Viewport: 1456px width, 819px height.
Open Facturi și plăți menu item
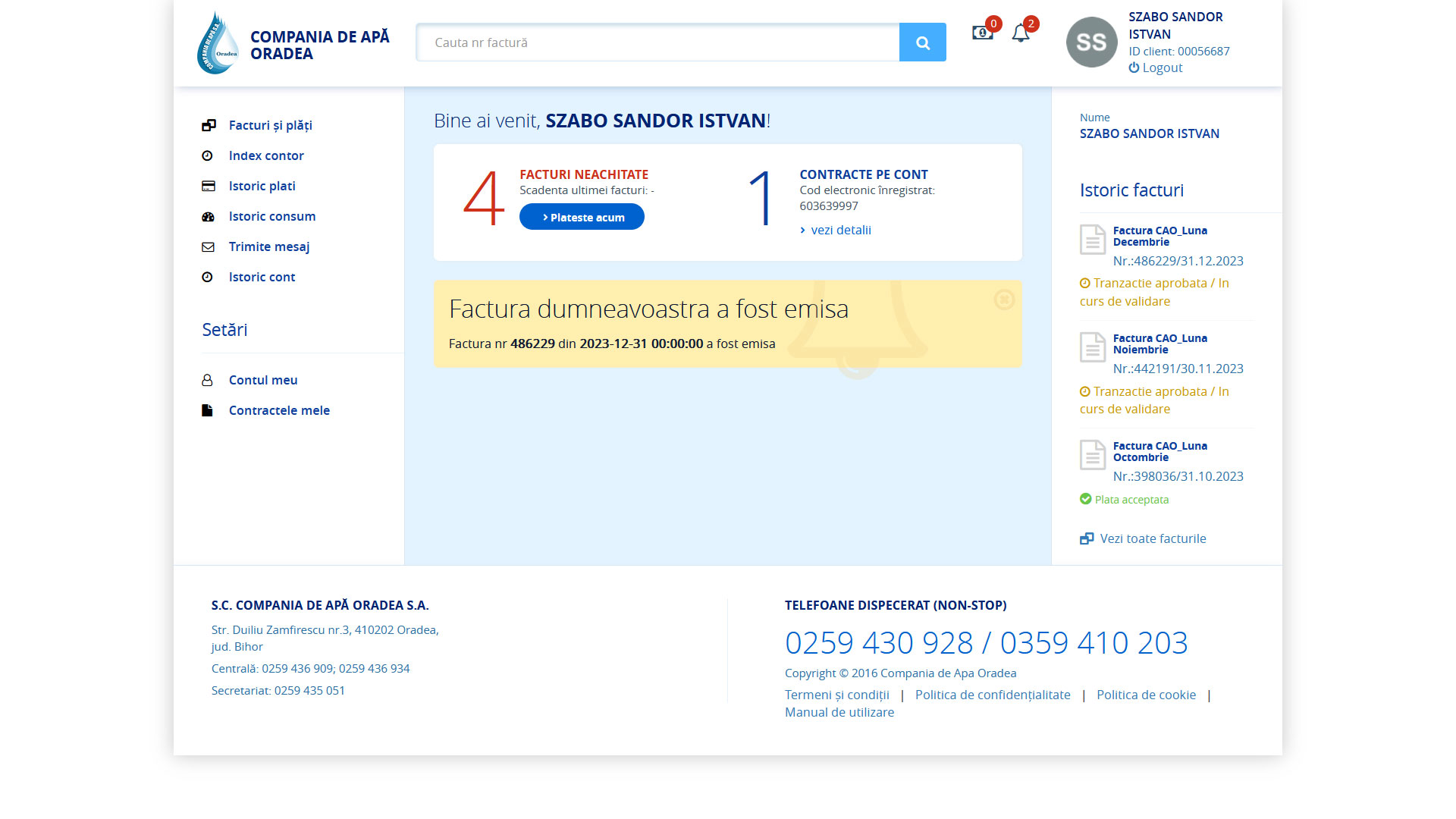click(x=270, y=125)
